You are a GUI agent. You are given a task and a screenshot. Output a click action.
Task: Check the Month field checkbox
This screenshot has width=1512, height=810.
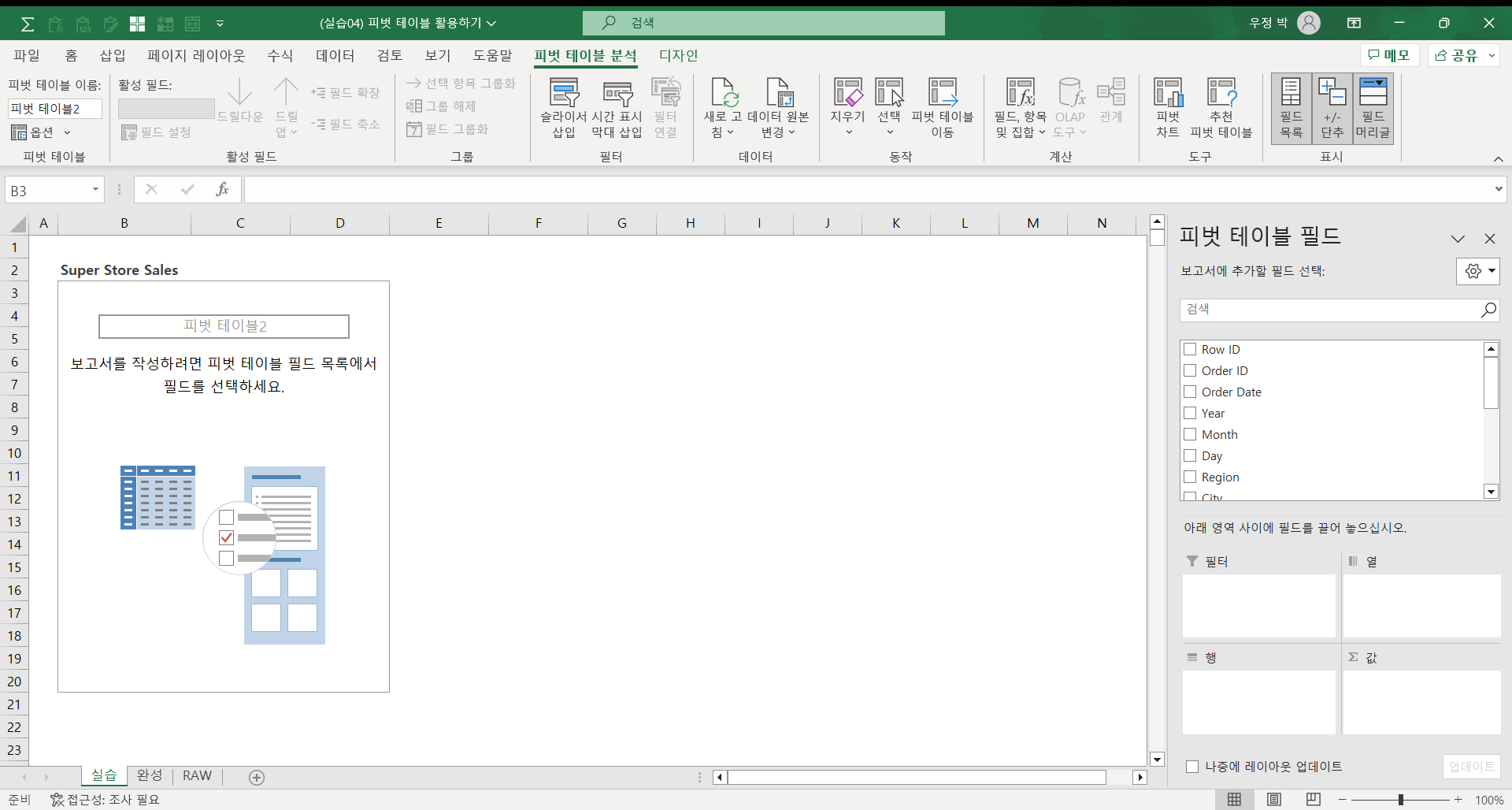click(x=1190, y=434)
